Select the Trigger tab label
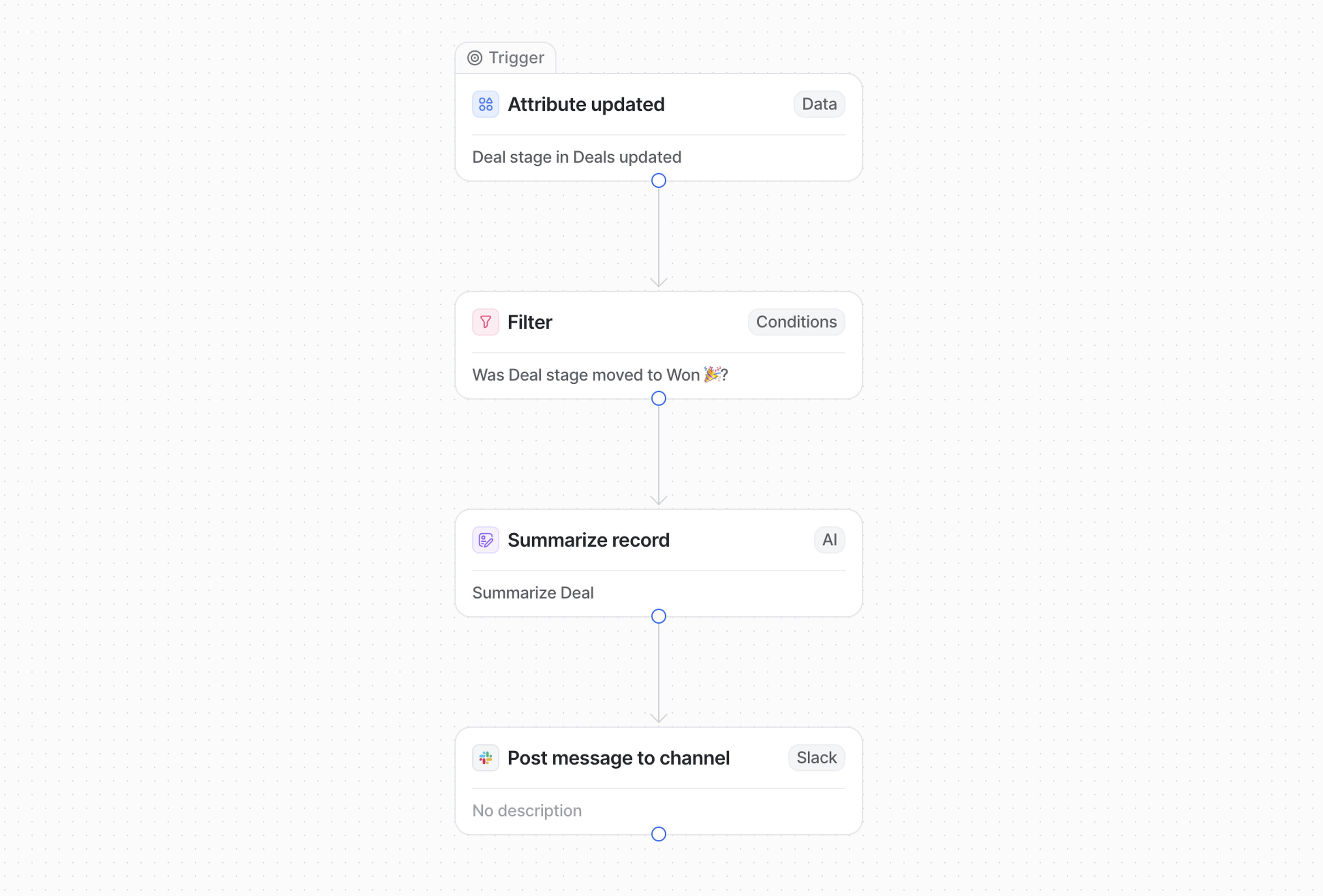 click(x=516, y=58)
